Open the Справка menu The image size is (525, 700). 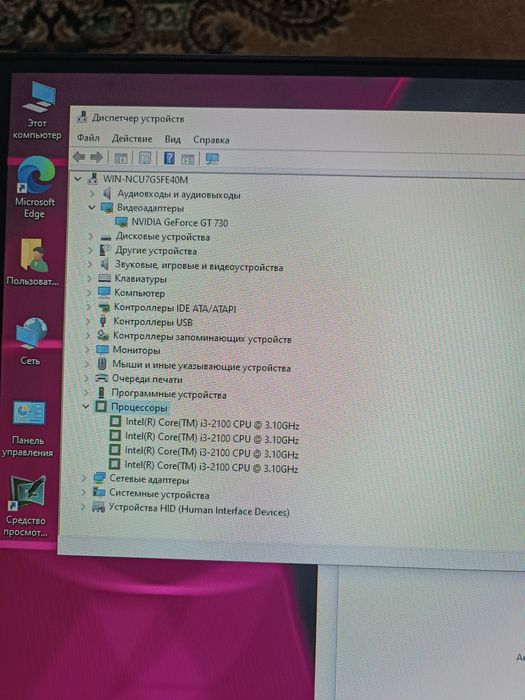(x=211, y=140)
